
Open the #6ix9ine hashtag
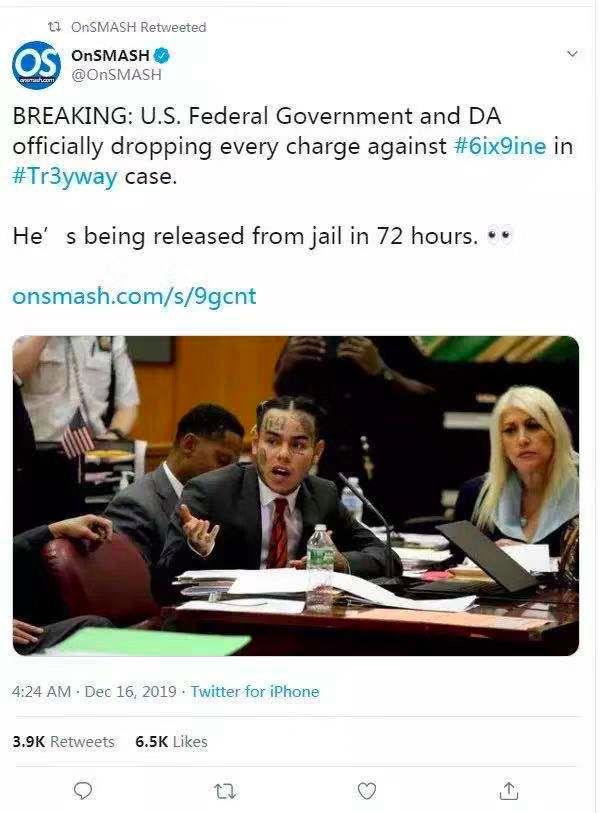(500, 146)
